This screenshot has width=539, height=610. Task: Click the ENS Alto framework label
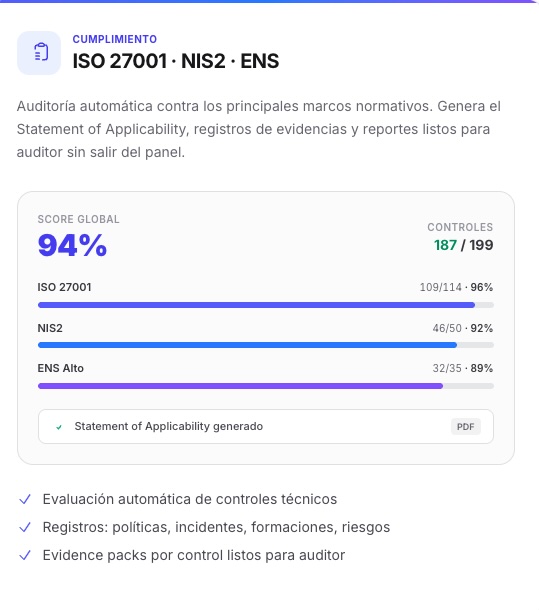tap(60, 368)
